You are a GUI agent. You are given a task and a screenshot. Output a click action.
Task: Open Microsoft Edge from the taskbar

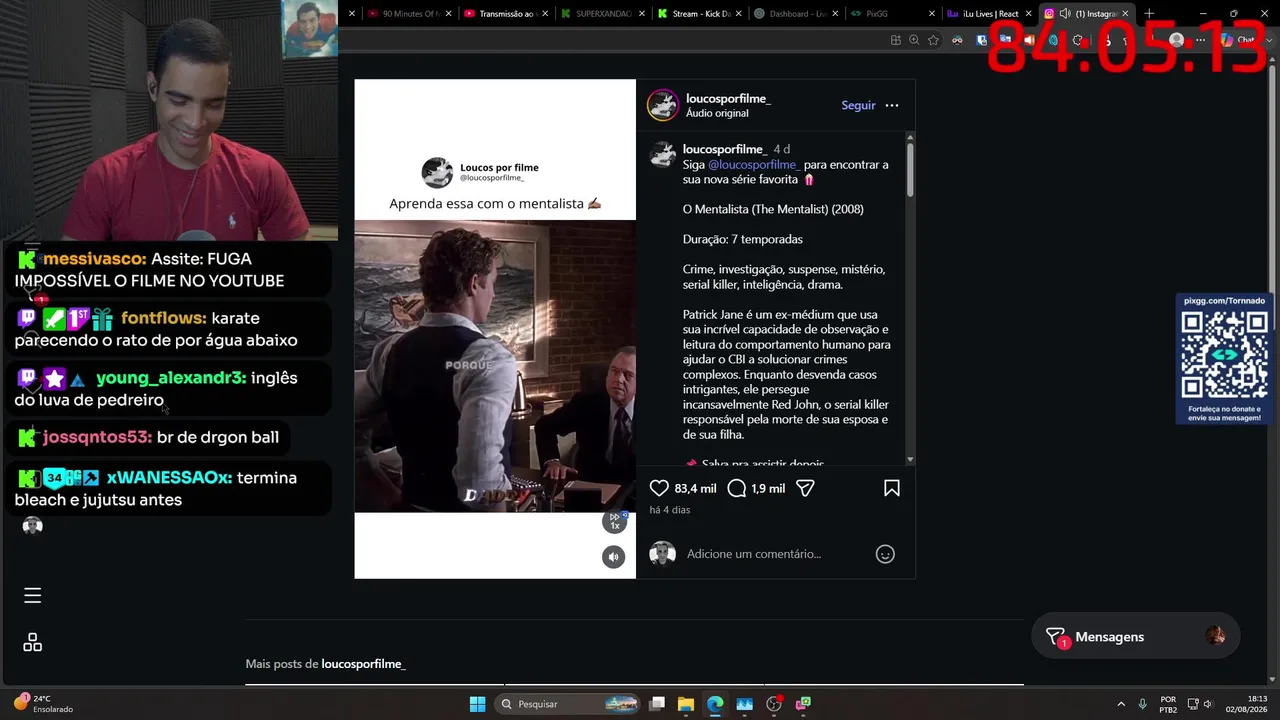(715, 704)
